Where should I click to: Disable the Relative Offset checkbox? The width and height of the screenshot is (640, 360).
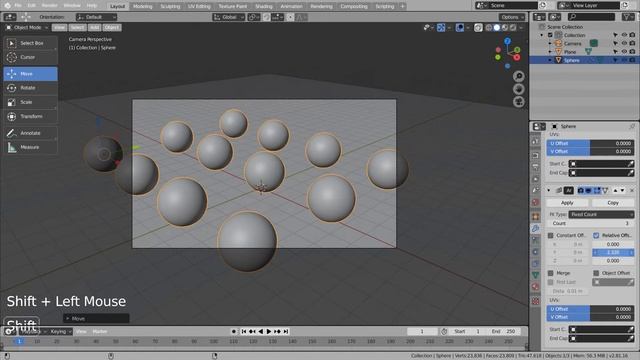coord(596,236)
